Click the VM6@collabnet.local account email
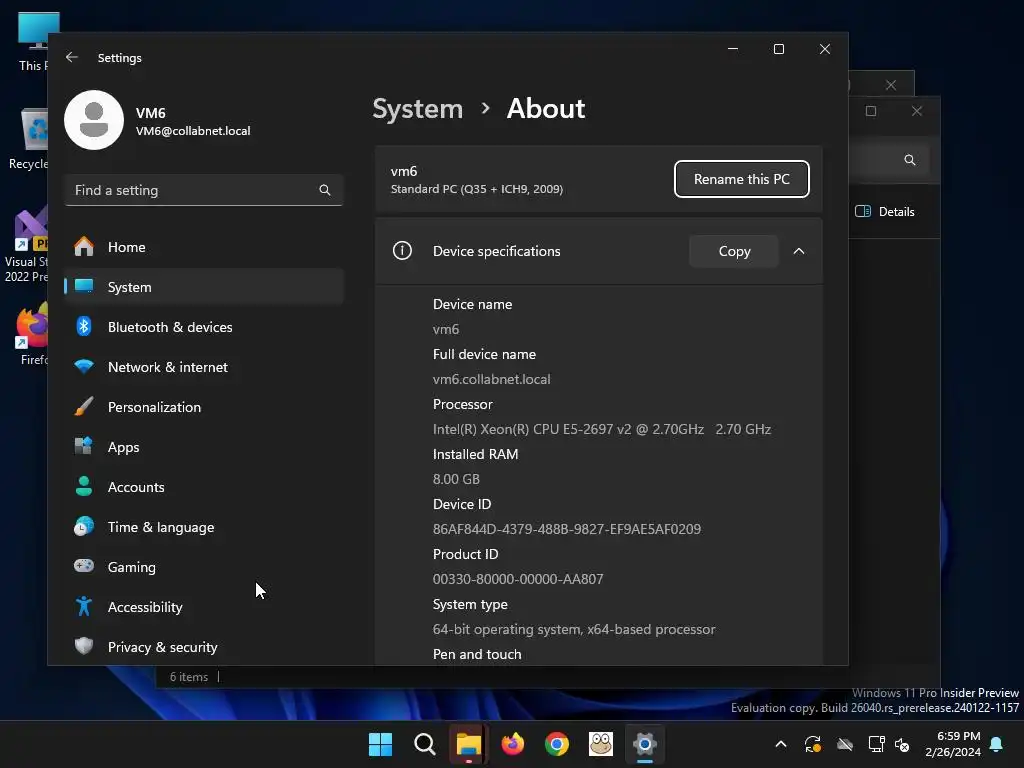The image size is (1024, 768). (193, 131)
